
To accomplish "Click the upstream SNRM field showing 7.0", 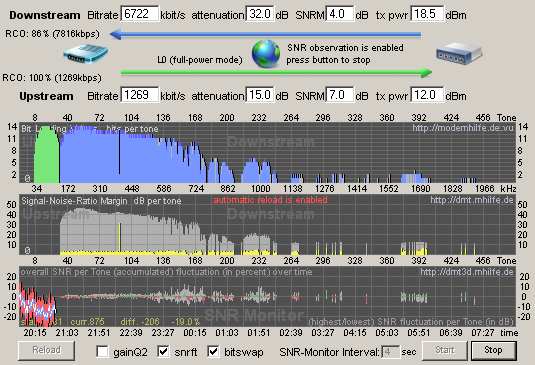I will 339,95.
